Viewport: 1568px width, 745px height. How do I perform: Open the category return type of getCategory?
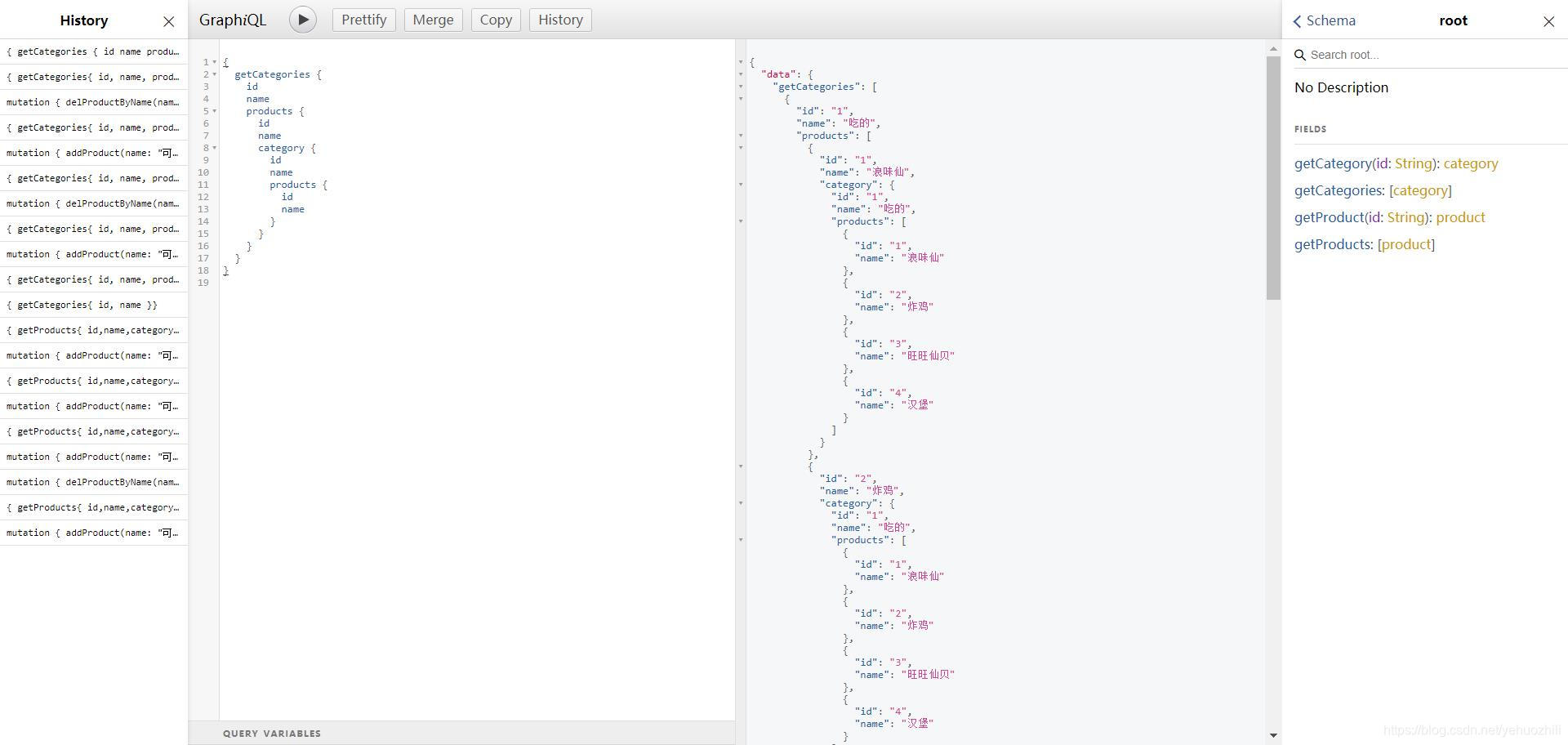(x=1471, y=163)
